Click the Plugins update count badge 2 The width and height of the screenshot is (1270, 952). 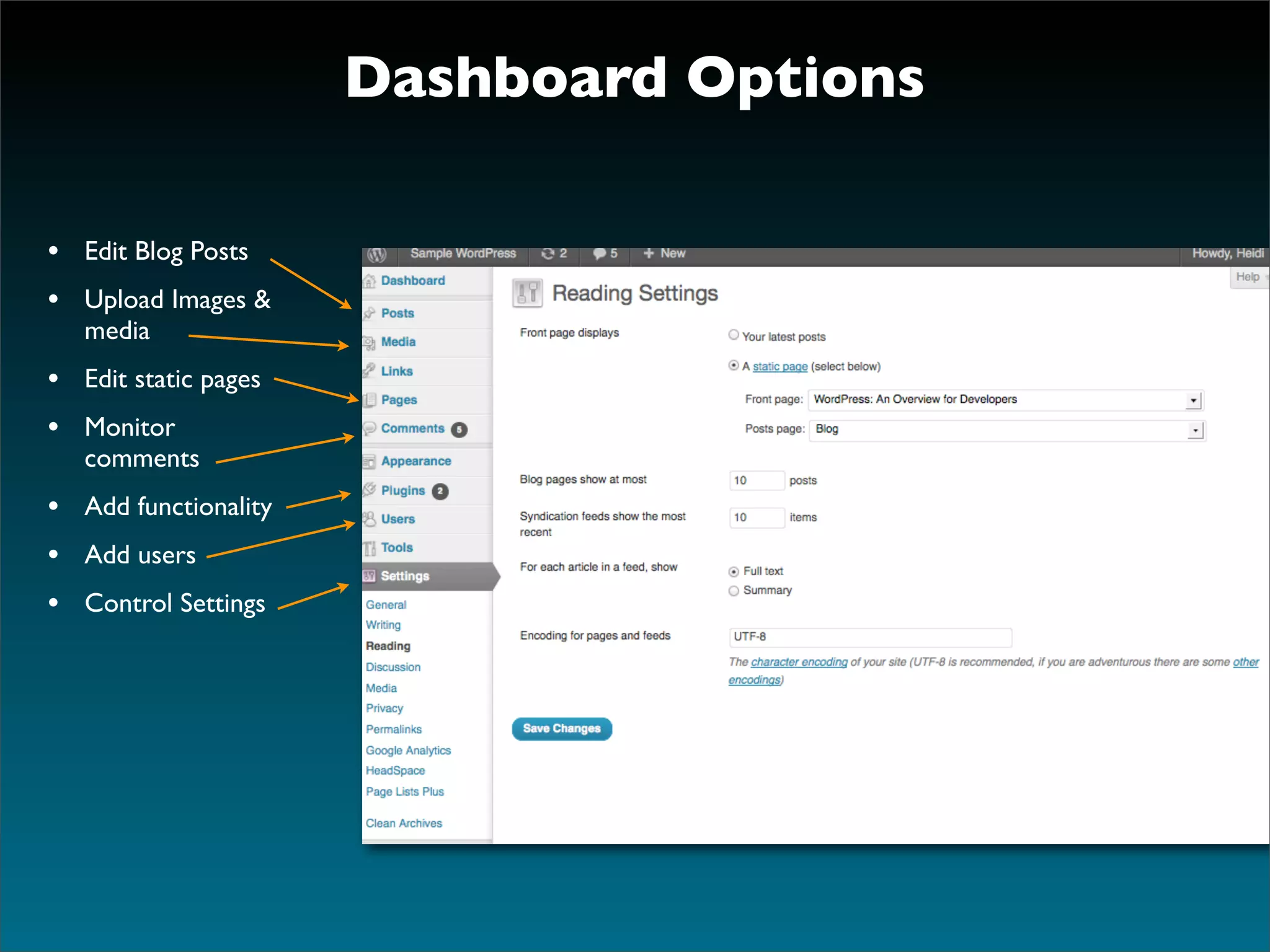pos(440,491)
